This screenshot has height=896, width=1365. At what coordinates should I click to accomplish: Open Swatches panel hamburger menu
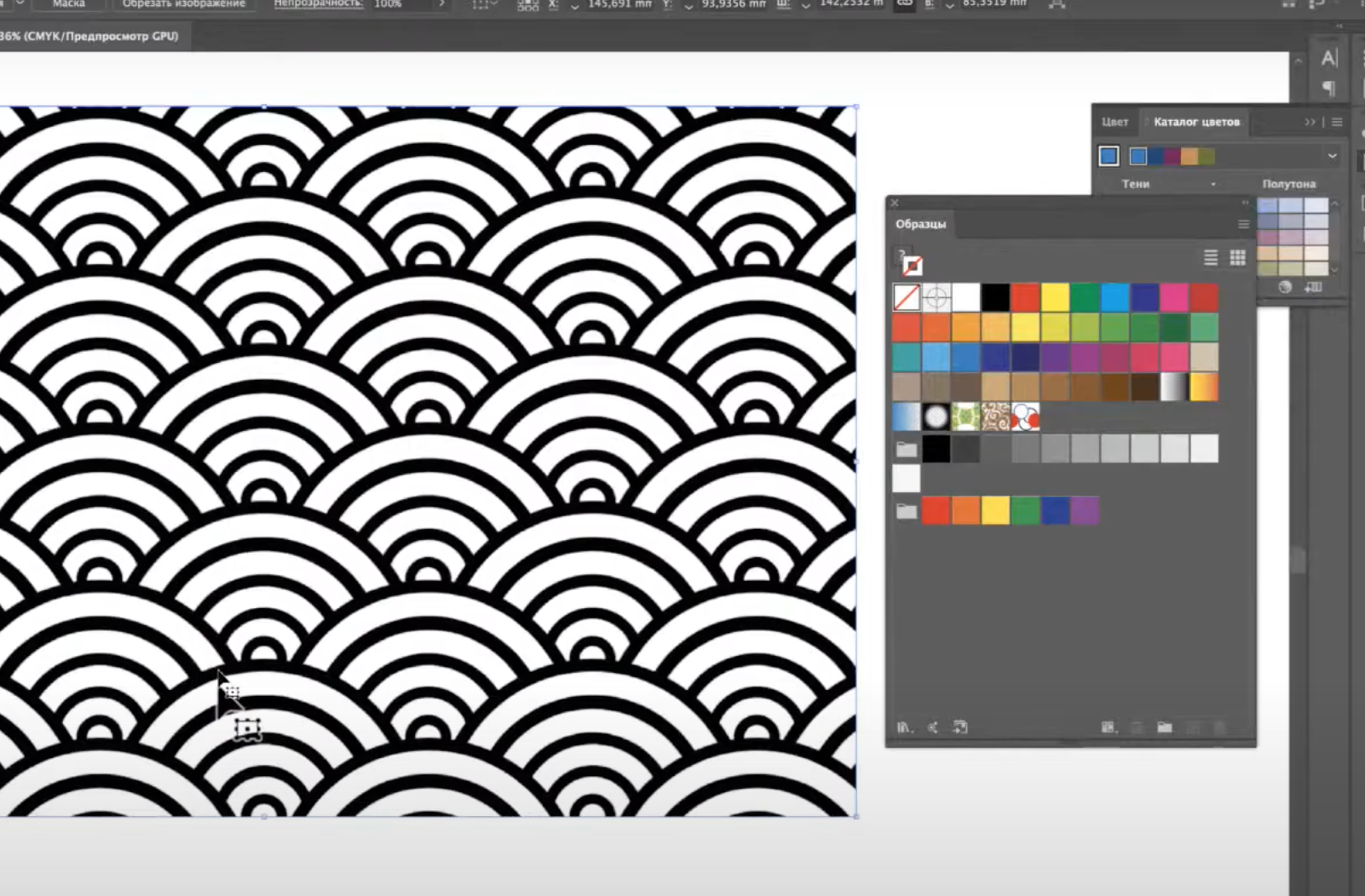[1243, 224]
